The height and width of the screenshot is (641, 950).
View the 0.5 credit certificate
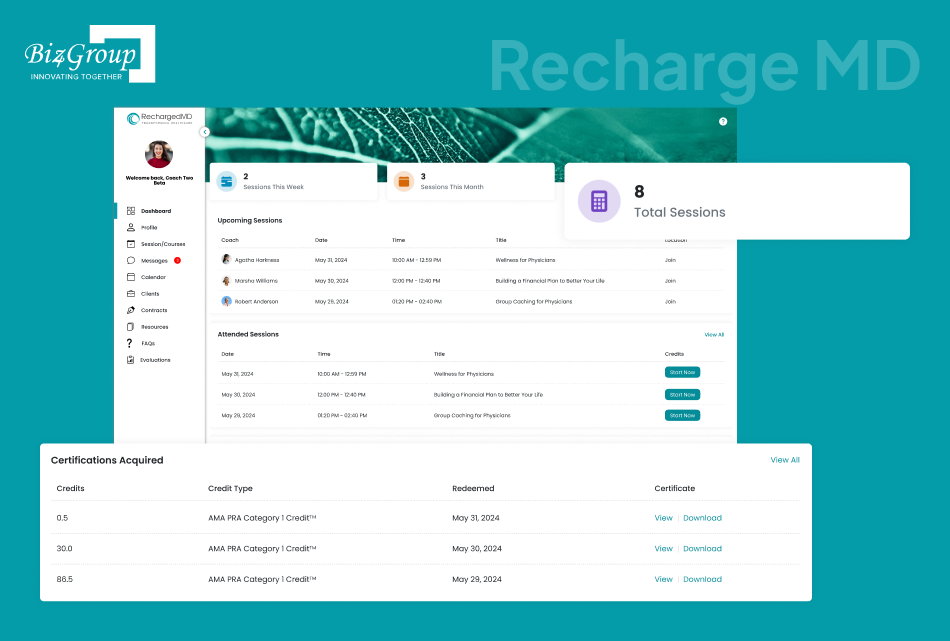click(x=663, y=518)
